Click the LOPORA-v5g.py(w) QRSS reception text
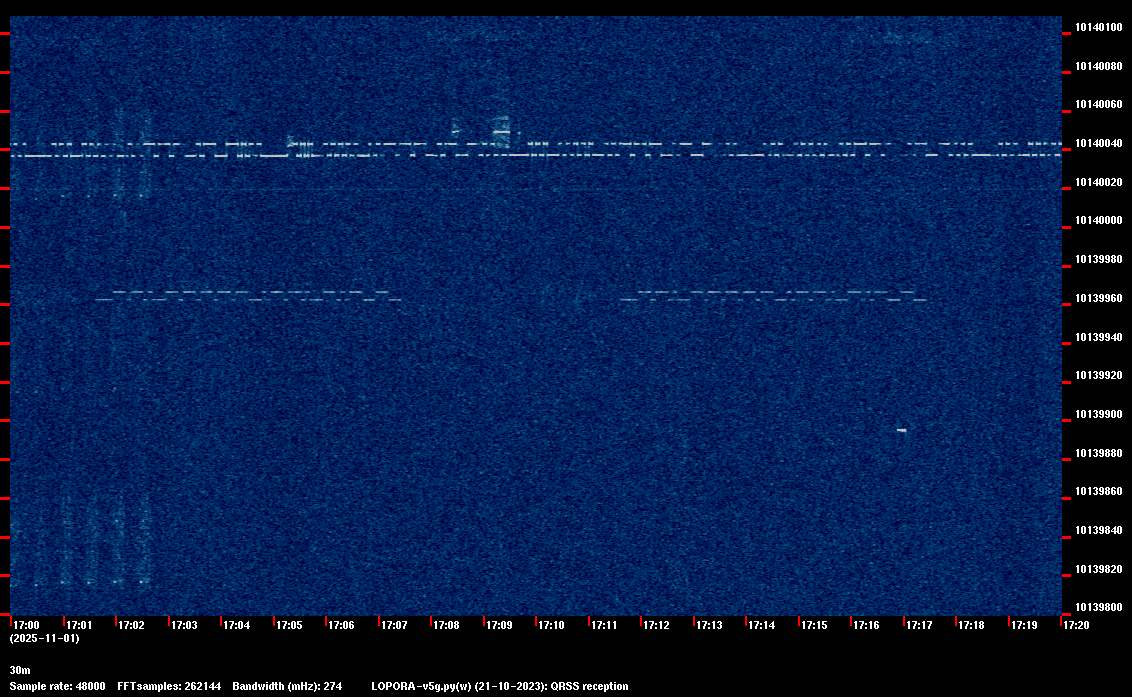The image size is (1132, 697). 500,686
